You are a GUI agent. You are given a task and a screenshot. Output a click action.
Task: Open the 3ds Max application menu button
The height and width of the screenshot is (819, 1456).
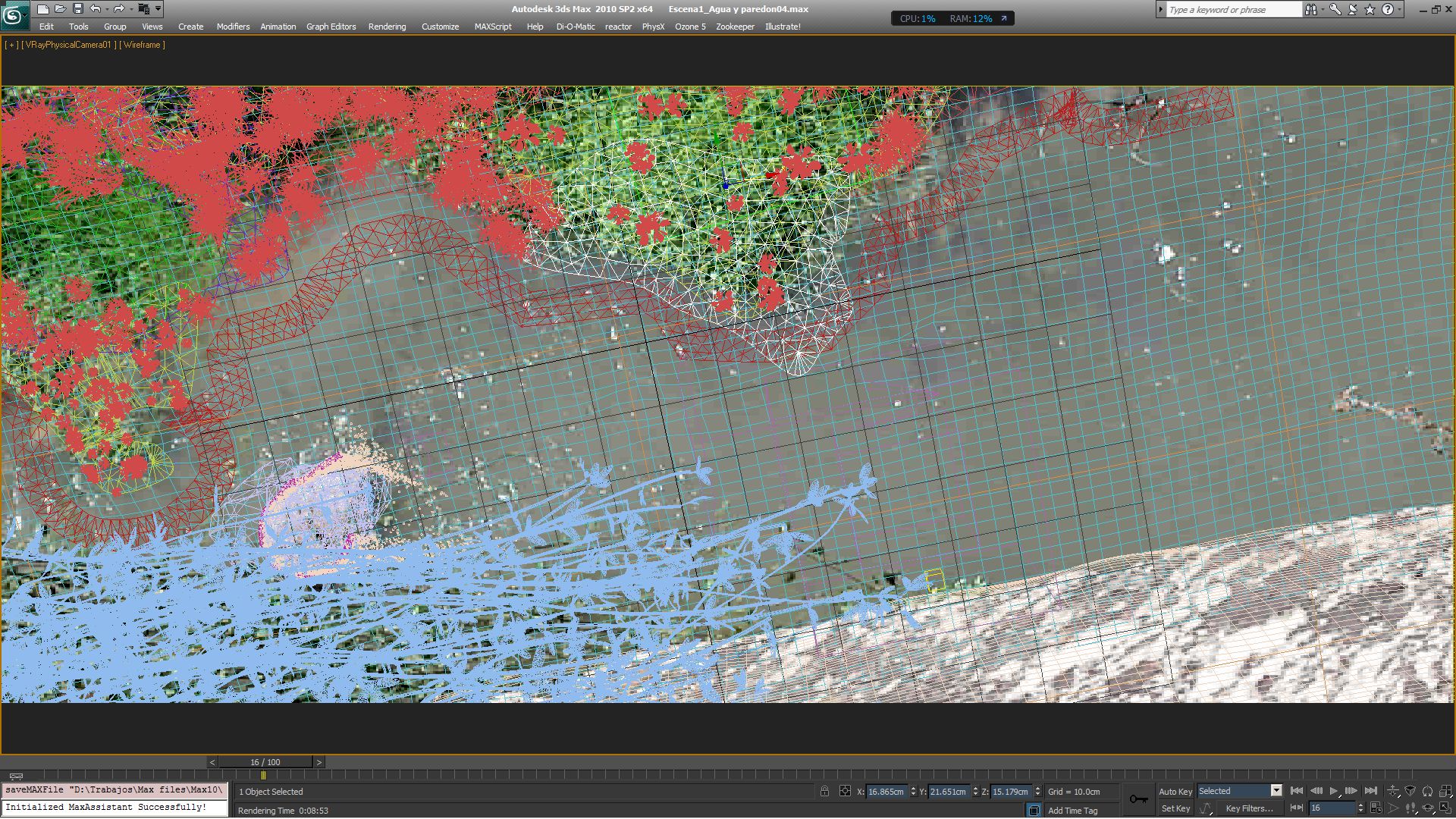click(x=14, y=14)
